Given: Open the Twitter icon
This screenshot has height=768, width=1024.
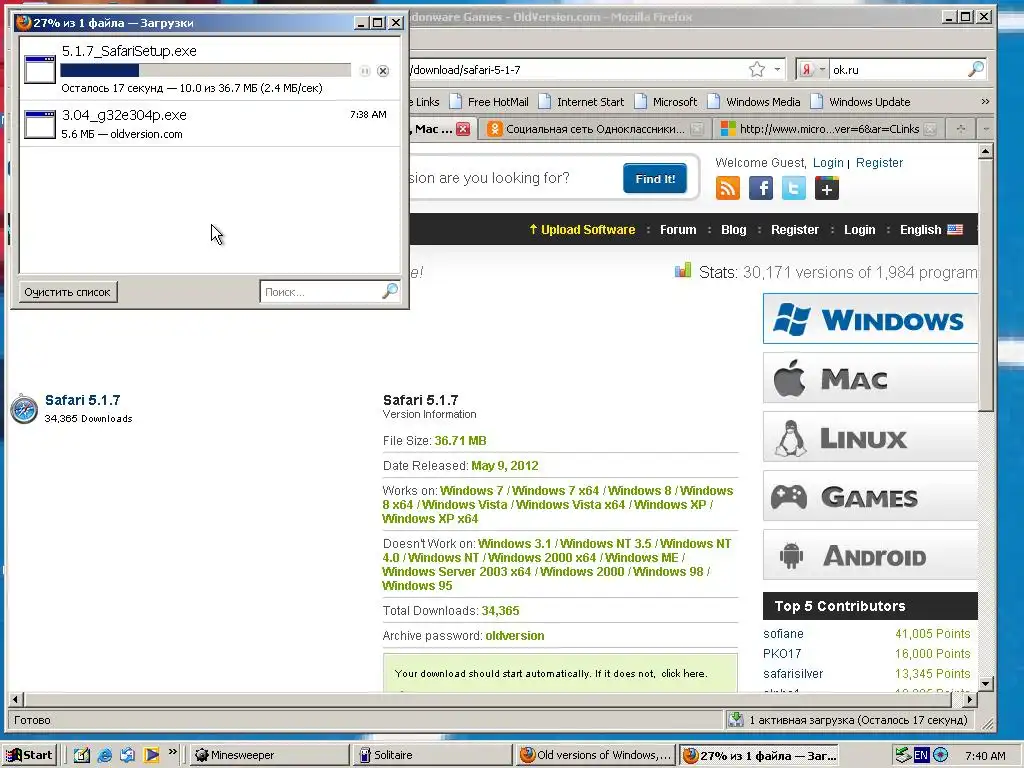Looking at the screenshot, I should tap(793, 188).
